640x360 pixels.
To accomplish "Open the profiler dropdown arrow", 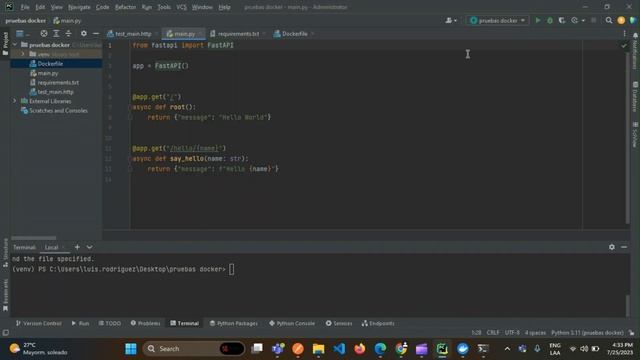I will [583, 20].
